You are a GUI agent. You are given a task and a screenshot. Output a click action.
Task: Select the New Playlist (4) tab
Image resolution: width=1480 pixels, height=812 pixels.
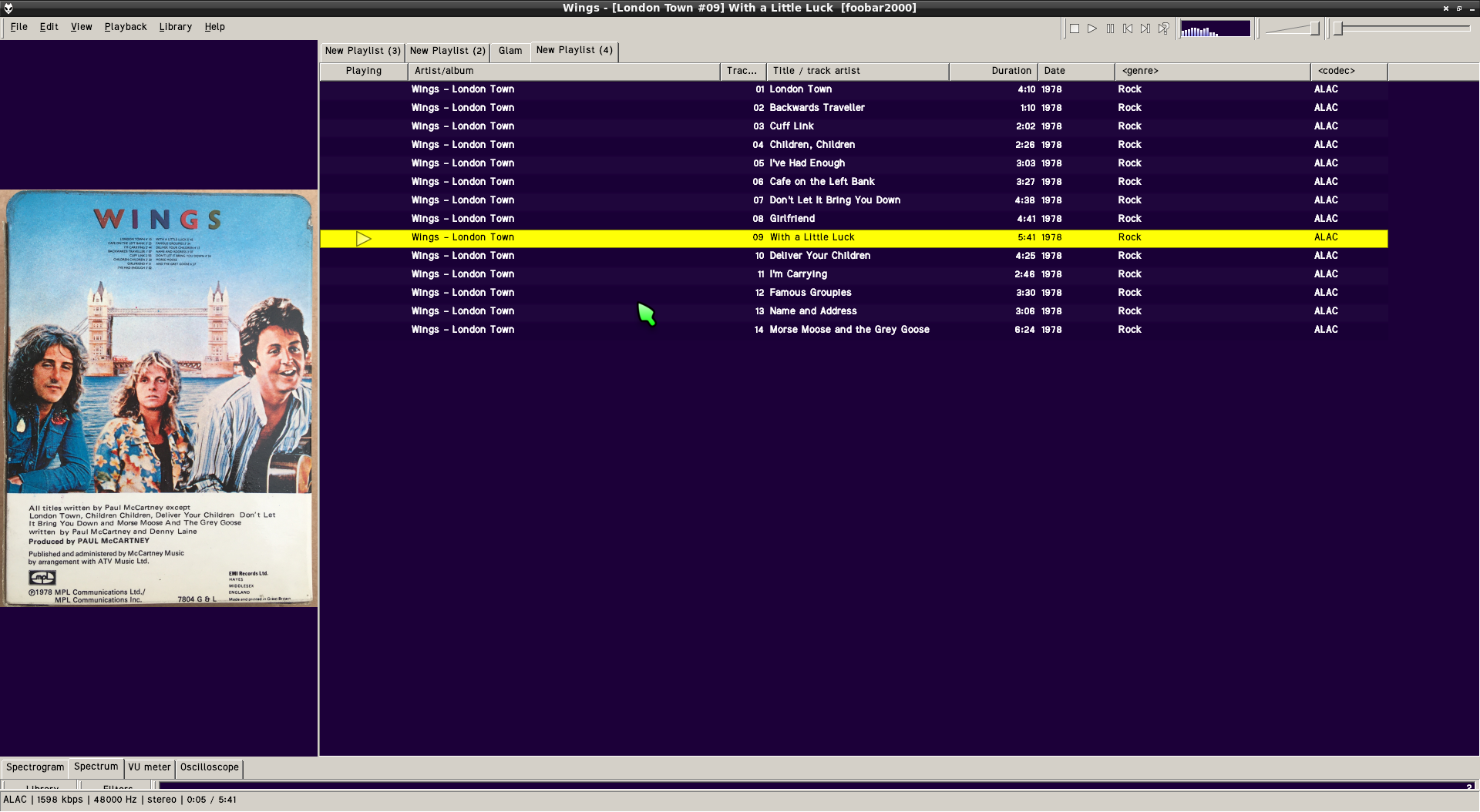coord(574,50)
